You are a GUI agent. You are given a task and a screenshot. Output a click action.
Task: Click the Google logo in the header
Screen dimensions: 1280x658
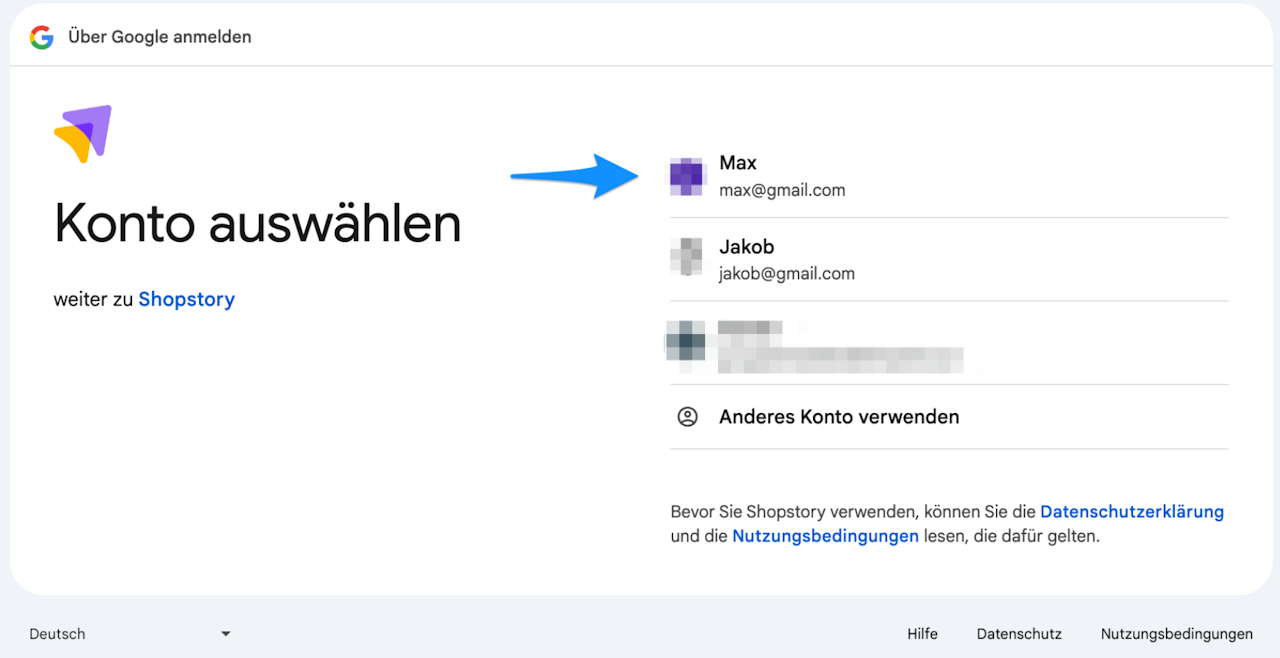point(41,37)
